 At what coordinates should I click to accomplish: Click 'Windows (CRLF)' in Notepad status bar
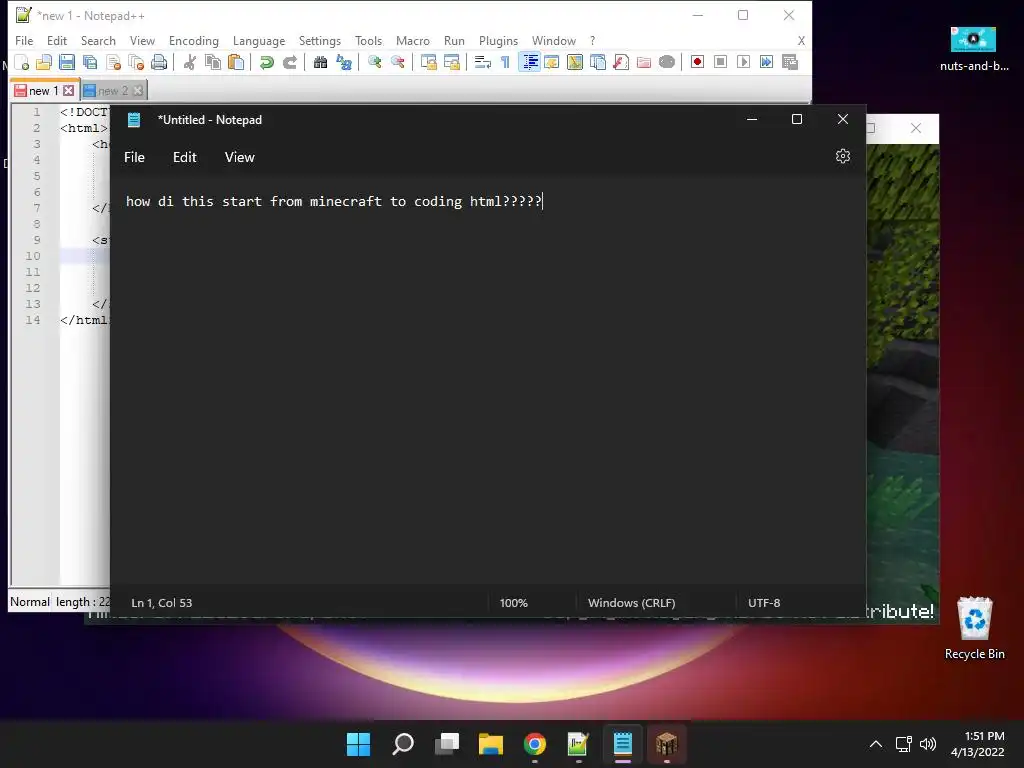632,603
